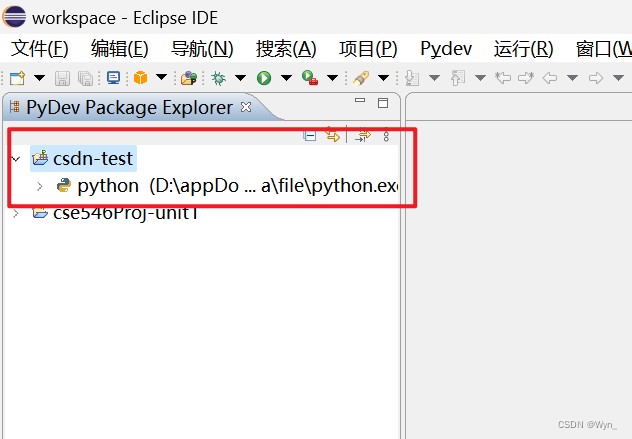Open the New wizard toolbar icon
The image size is (632, 439).
[17, 78]
